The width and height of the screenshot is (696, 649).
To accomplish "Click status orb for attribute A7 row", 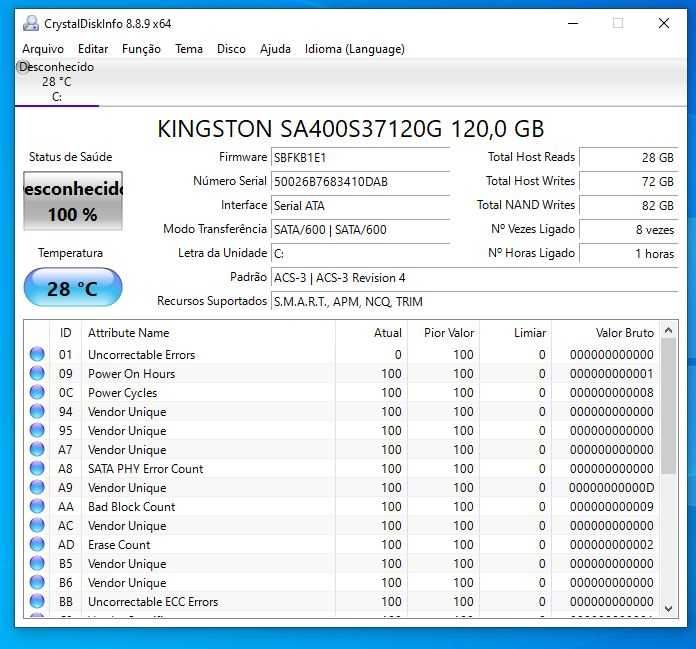I will (37, 449).
